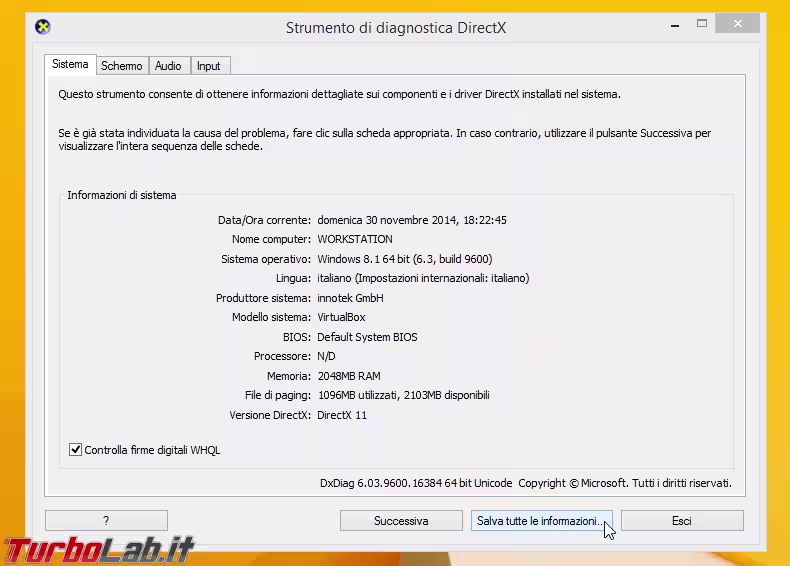Select the 2048MB RAM memory value

coord(349,376)
